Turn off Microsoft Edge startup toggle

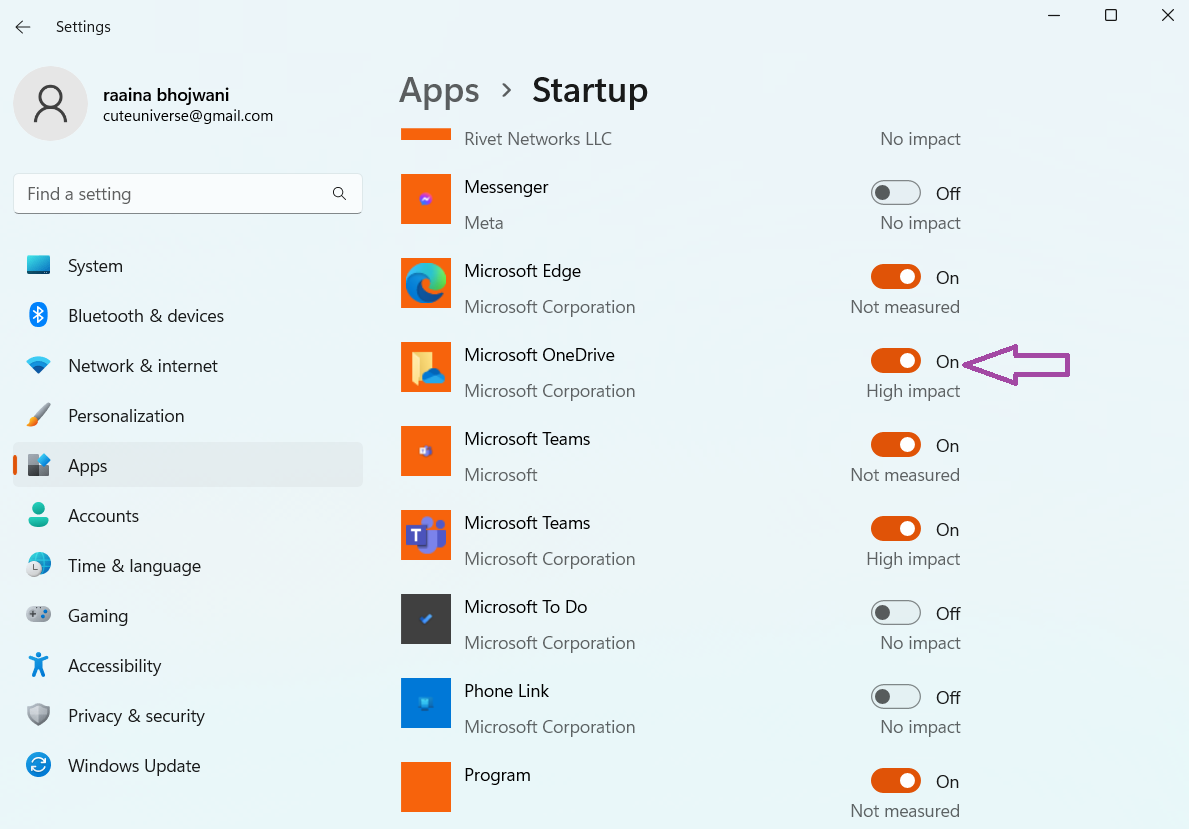(x=895, y=277)
